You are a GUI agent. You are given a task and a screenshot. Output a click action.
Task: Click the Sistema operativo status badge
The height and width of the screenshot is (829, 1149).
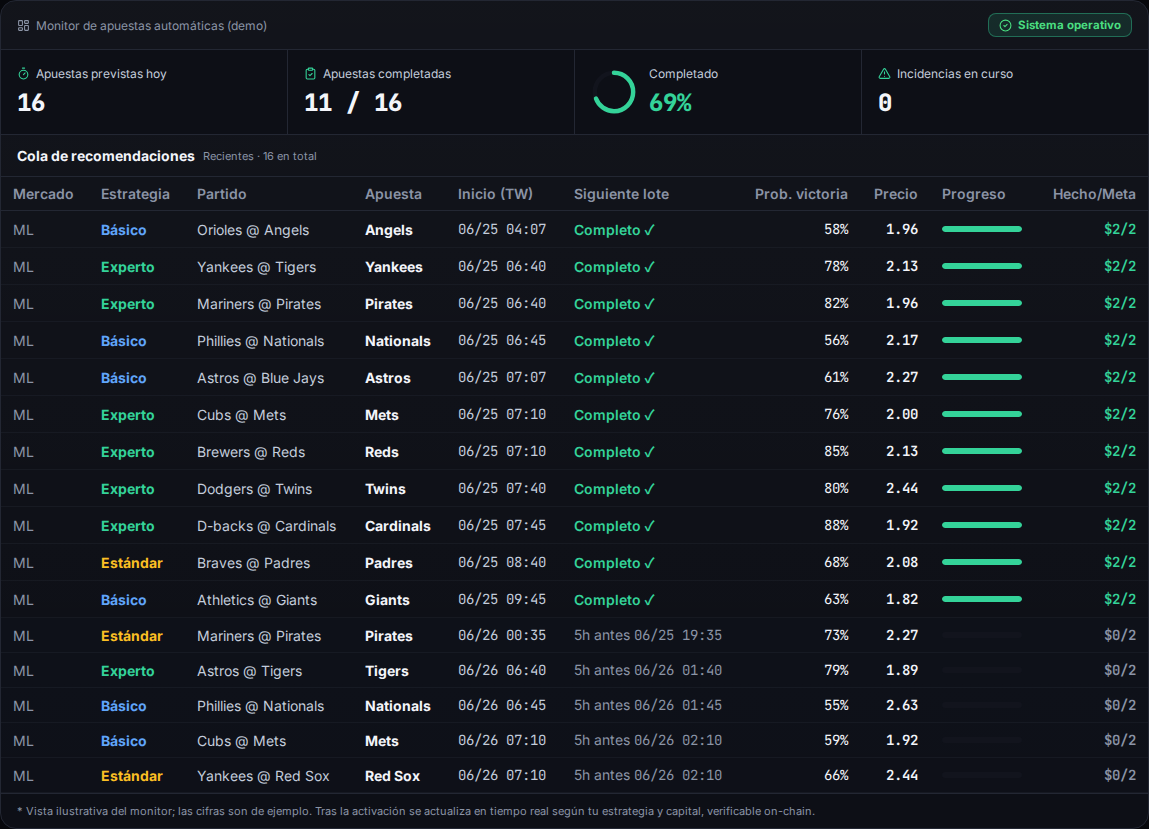tap(1060, 25)
